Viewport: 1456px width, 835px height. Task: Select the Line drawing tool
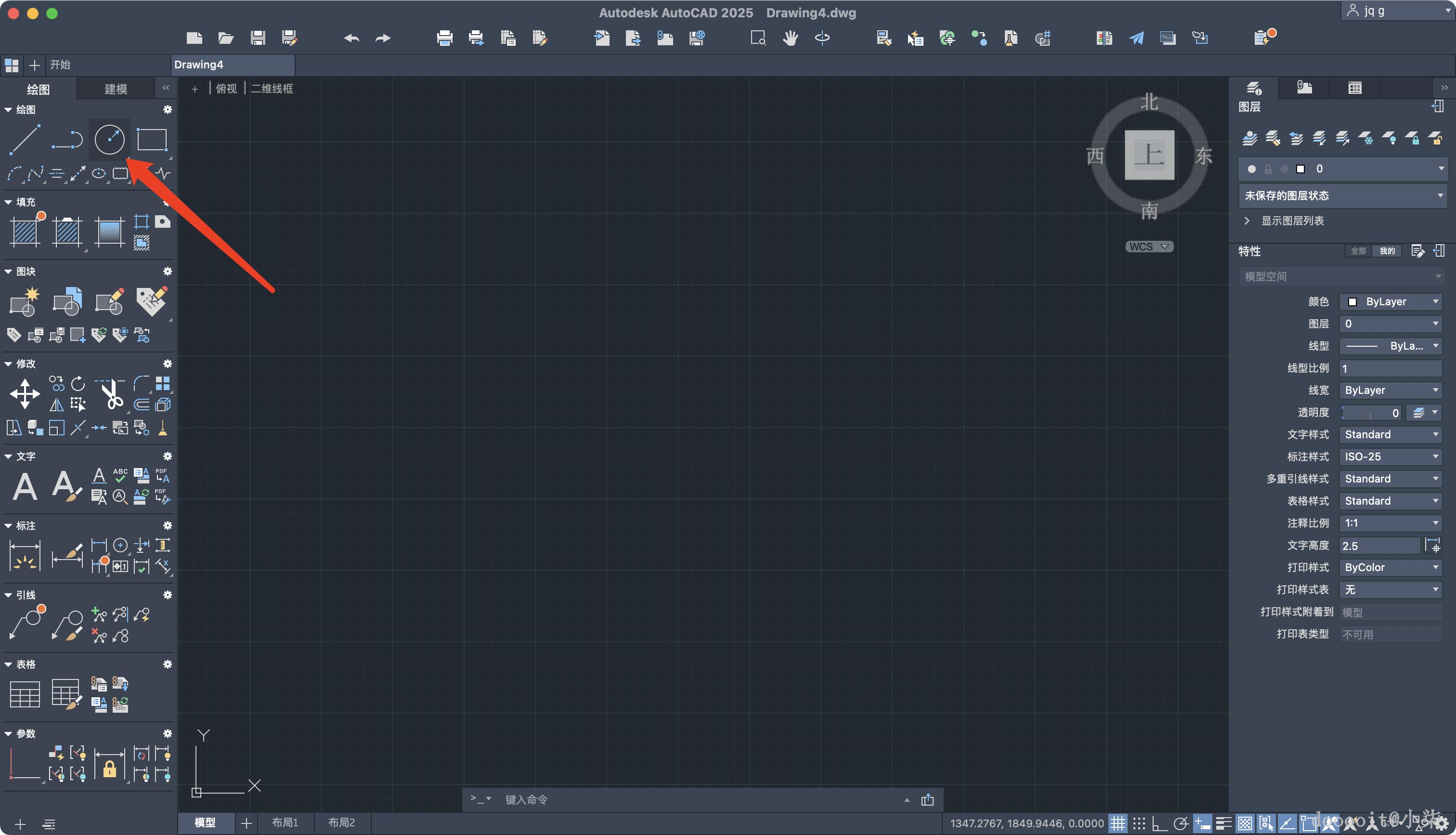coord(25,139)
